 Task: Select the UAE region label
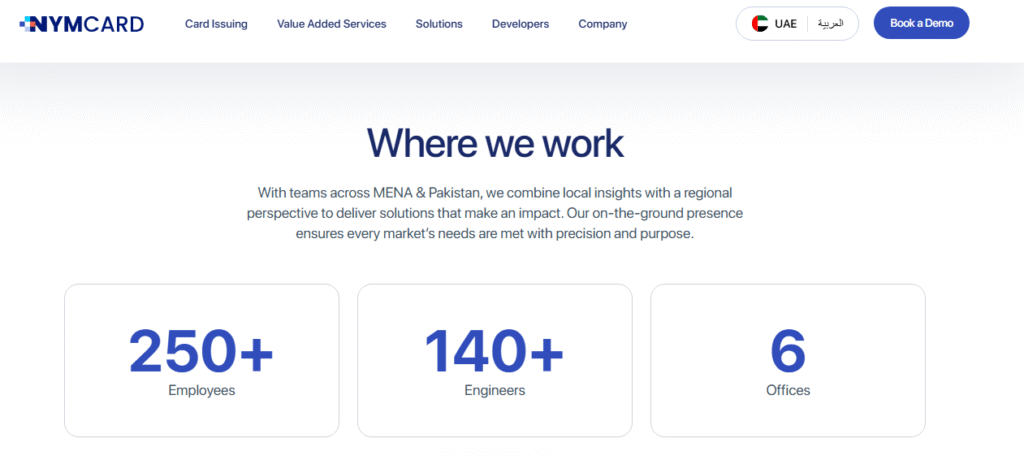click(785, 24)
